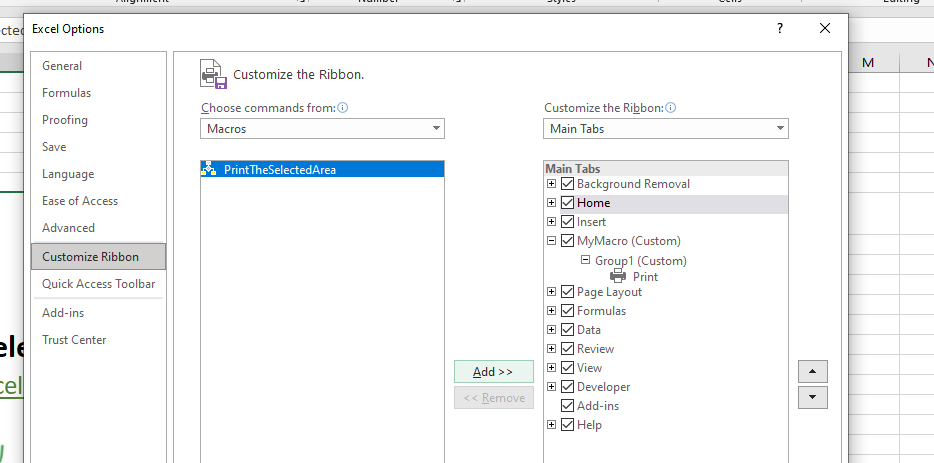Open the Ease of Access category

point(98,201)
